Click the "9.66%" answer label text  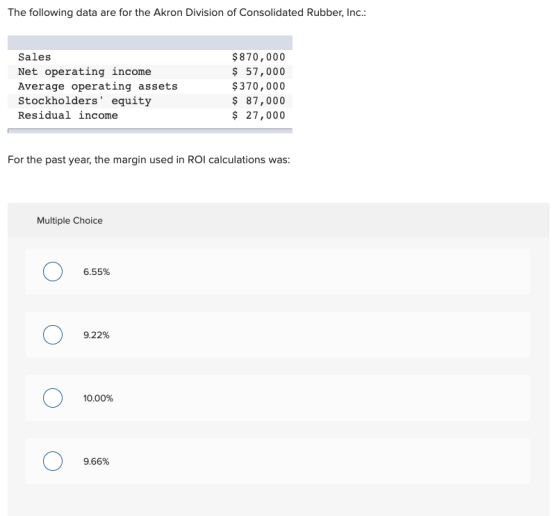click(96, 461)
